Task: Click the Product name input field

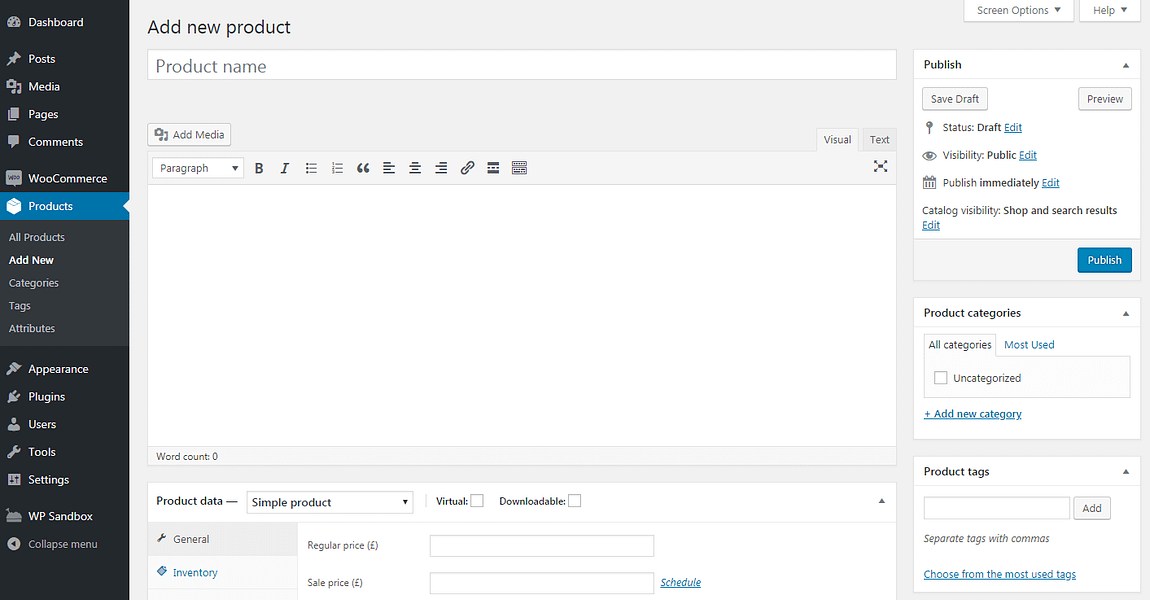Action: [521, 65]
